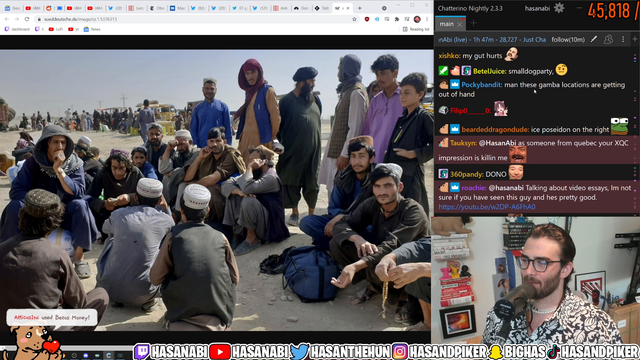The width and height of the screenshot is (640, 360).
Task: Open the 'LoFi' bookmark
Action: (56, 29)
